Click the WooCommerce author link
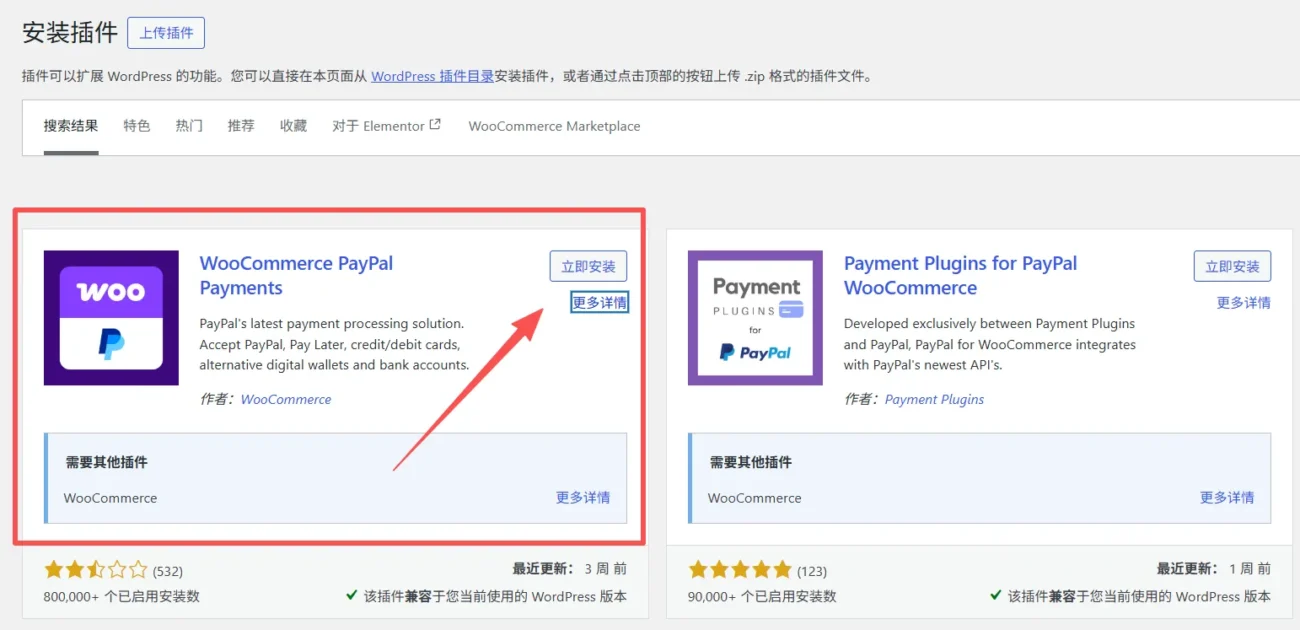Viewport: 1300px width, 630px height. tap(285, 399)
